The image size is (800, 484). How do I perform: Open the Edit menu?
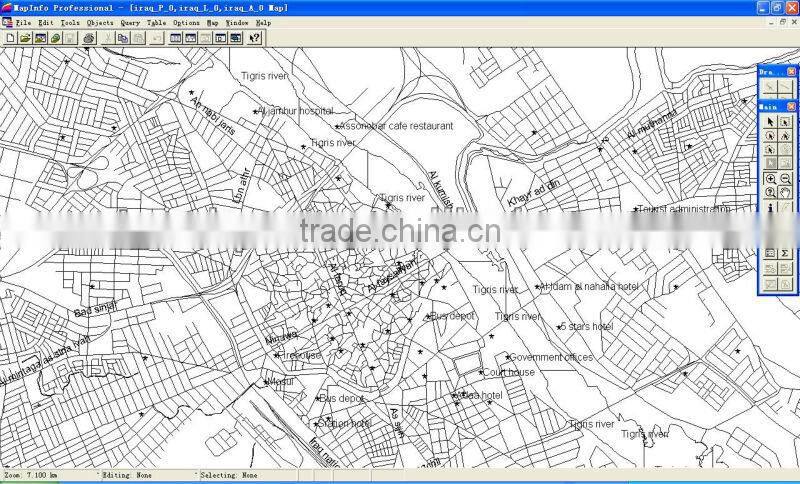pyautogui.click(x=45, y=23)
